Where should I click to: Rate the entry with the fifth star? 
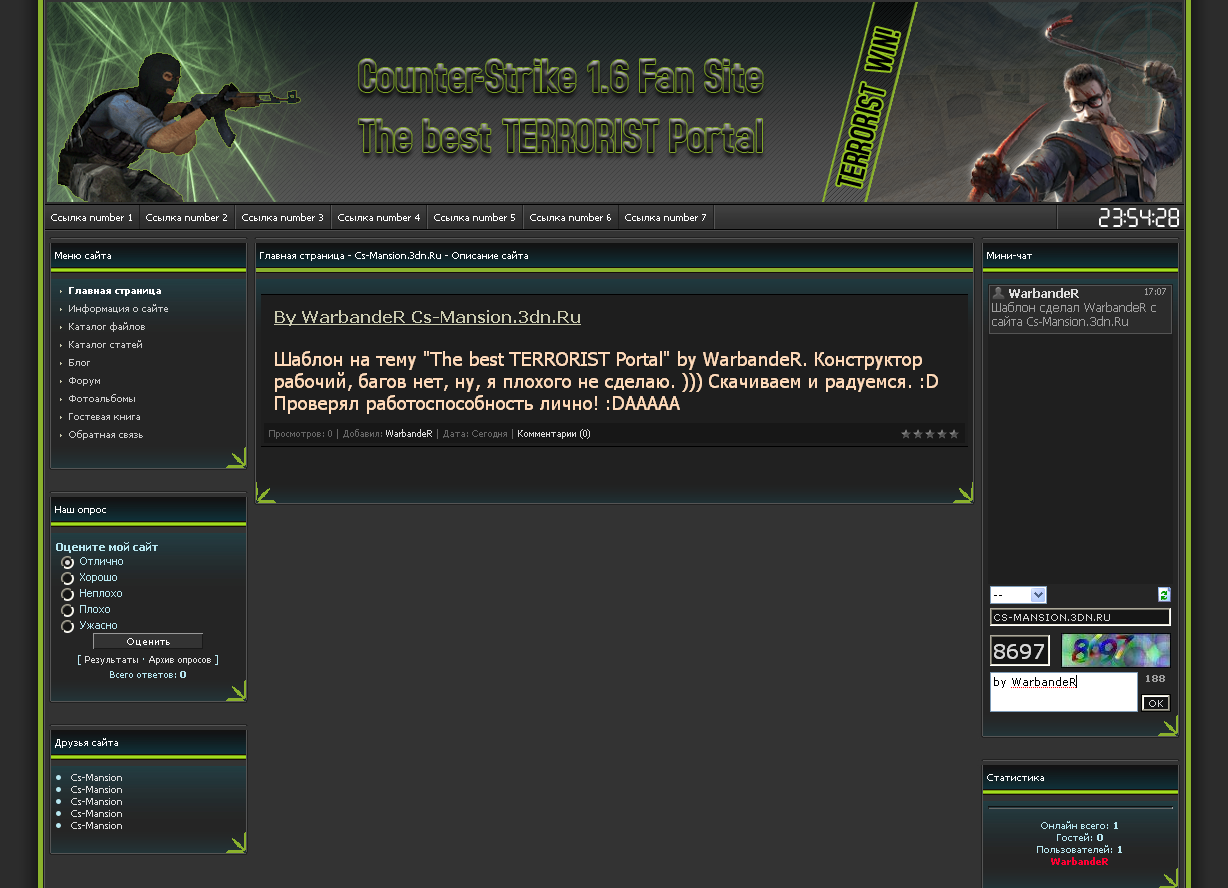pyautogui.click(x=954, y=434)
